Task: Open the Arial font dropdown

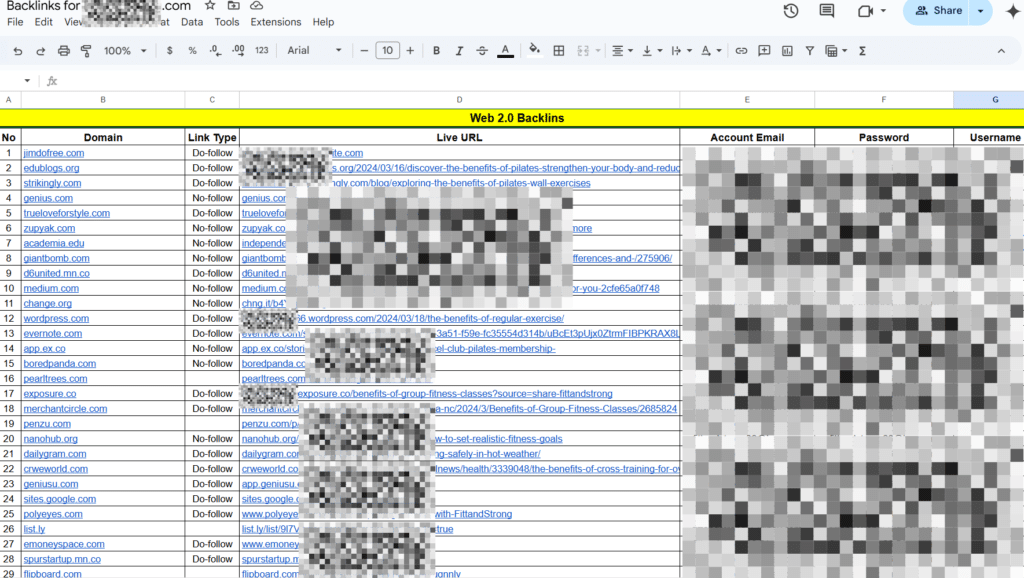Action: click(x=314, y=51)
